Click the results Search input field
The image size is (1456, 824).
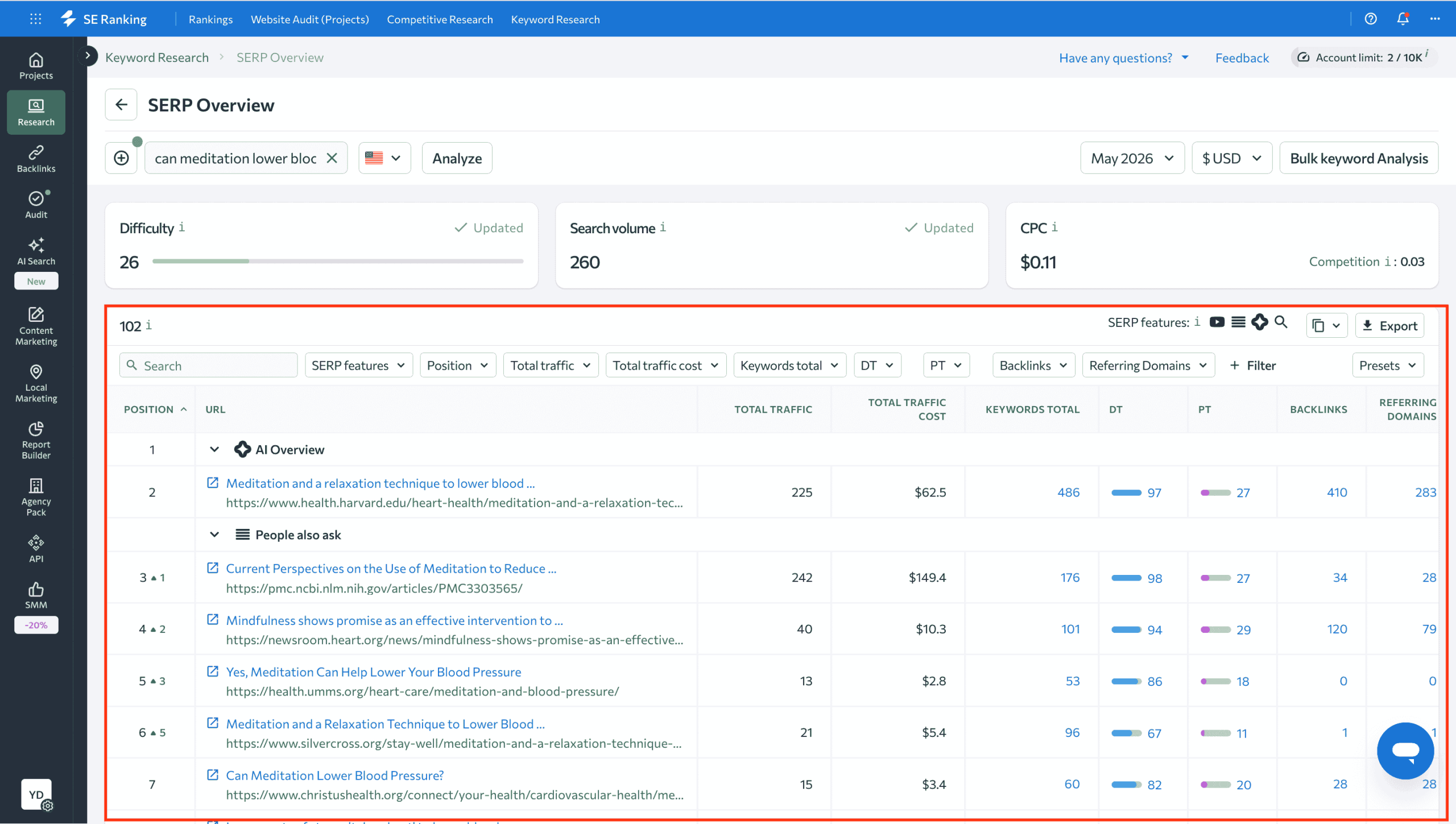click(209, 365)
